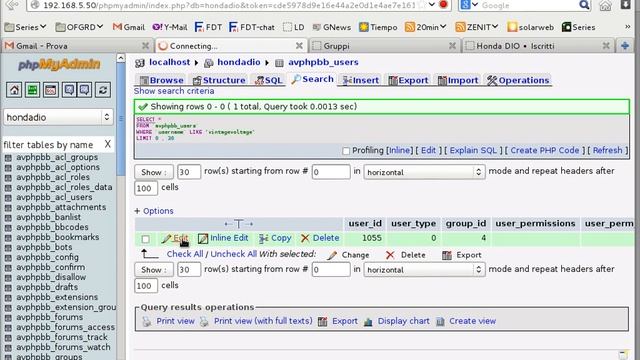Click Uncheck All link
This screenshot has height=360, width=640.
pyautogui.click(x=233, y=254)
